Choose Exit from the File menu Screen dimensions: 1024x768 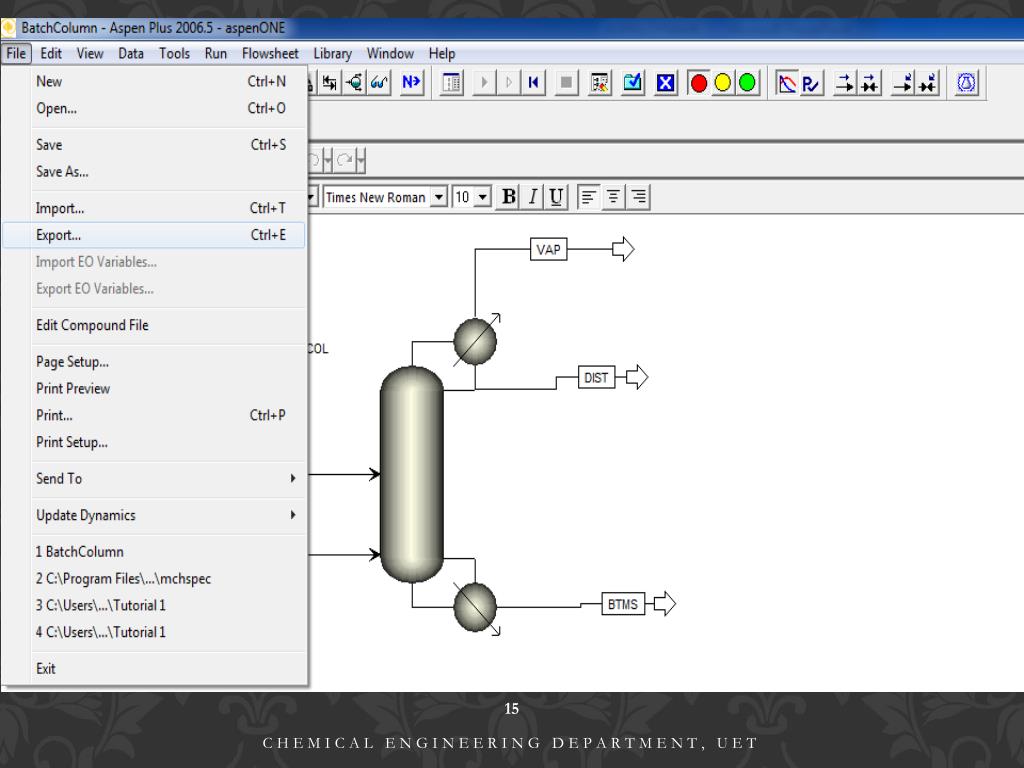click(x=153, y=669)
